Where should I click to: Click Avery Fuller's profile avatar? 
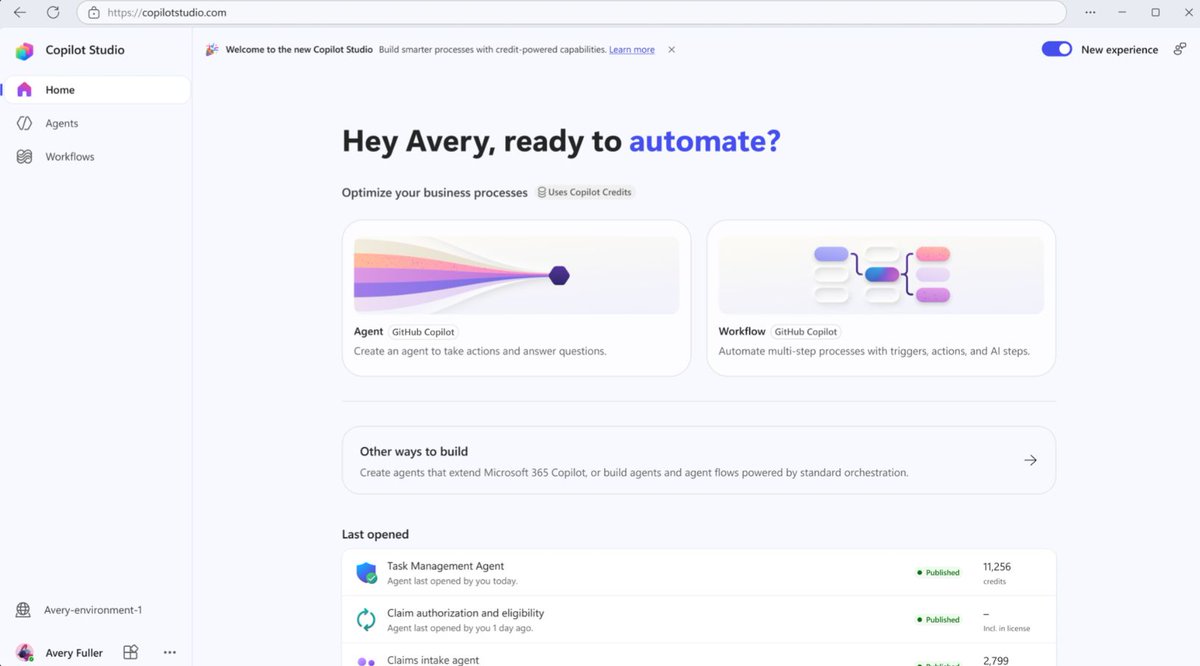pos(25,652)
